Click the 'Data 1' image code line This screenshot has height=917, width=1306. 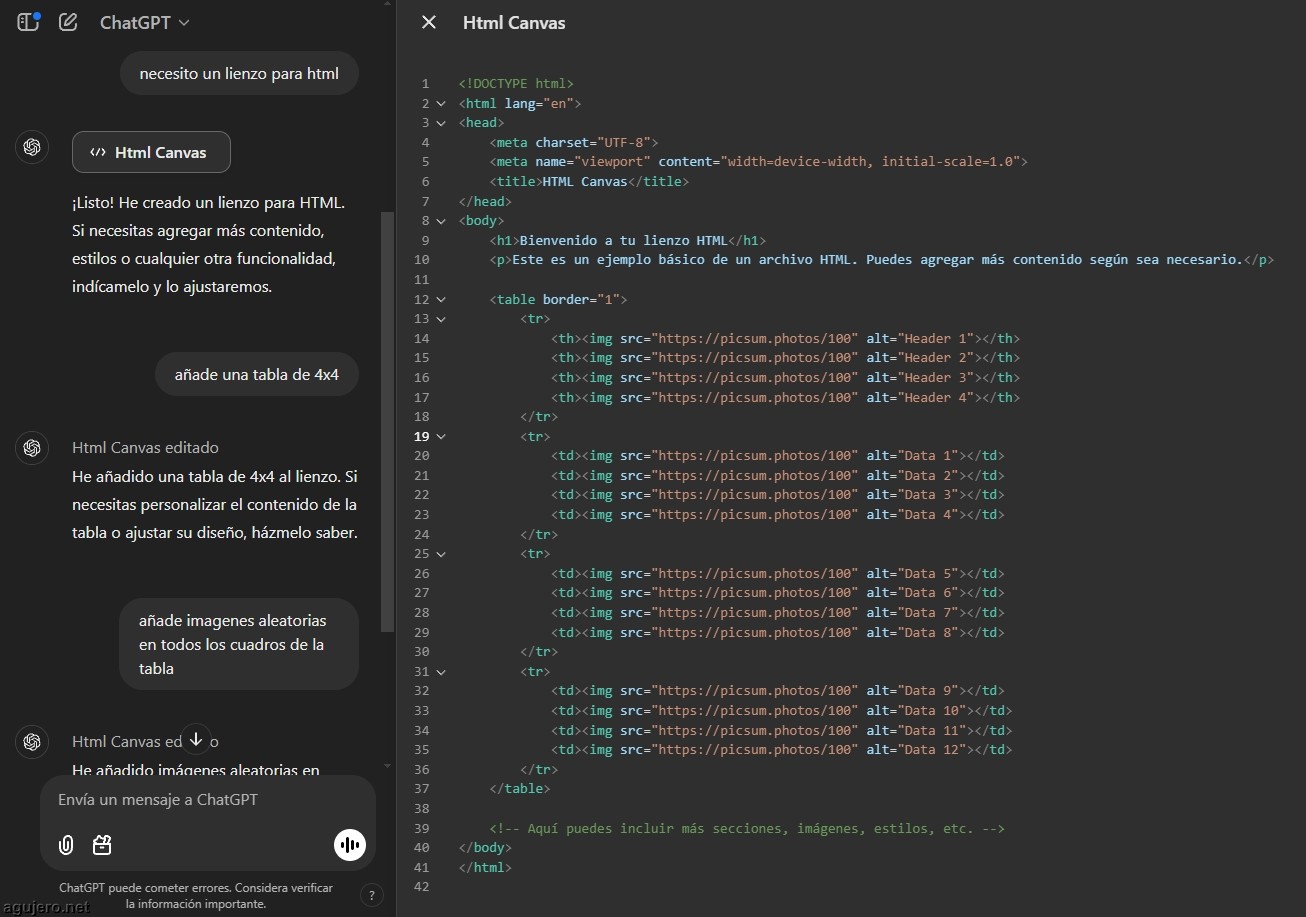click(x=778, y=456)
